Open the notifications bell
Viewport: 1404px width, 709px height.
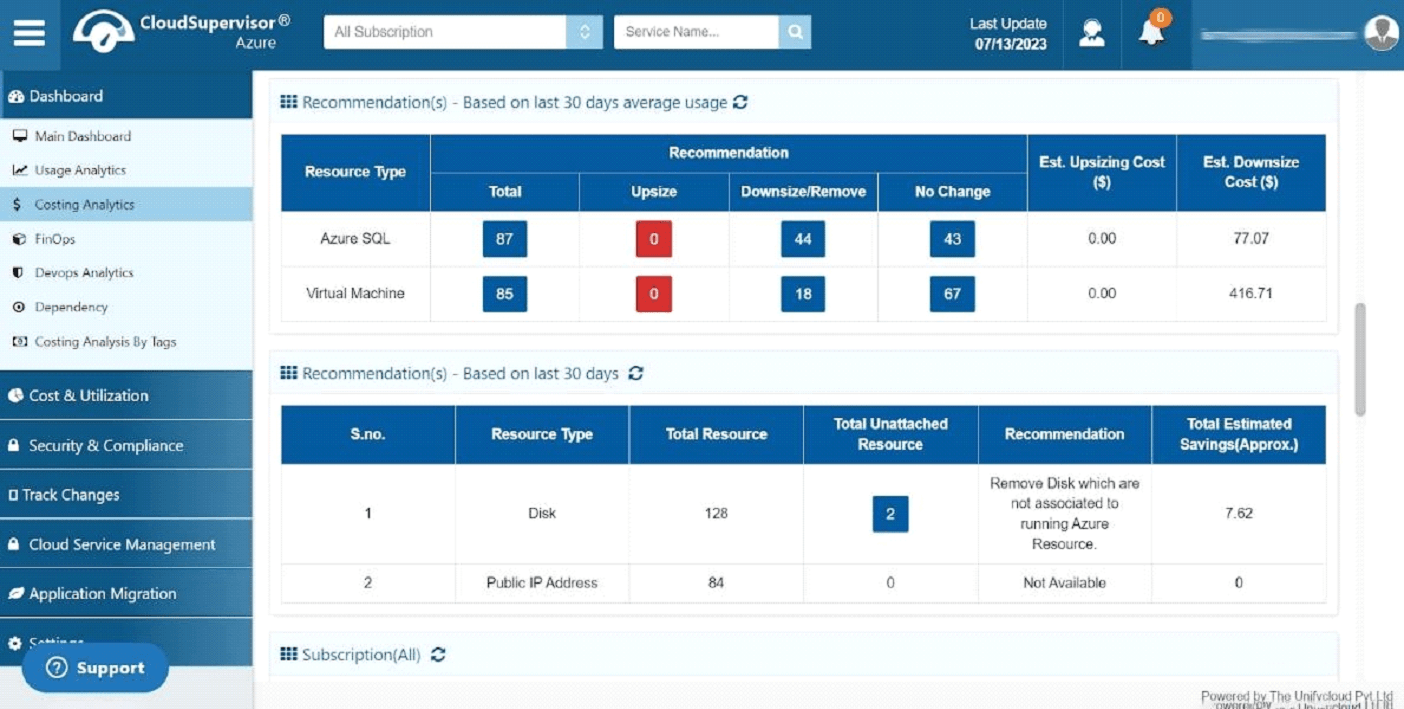pos(1152,32)
